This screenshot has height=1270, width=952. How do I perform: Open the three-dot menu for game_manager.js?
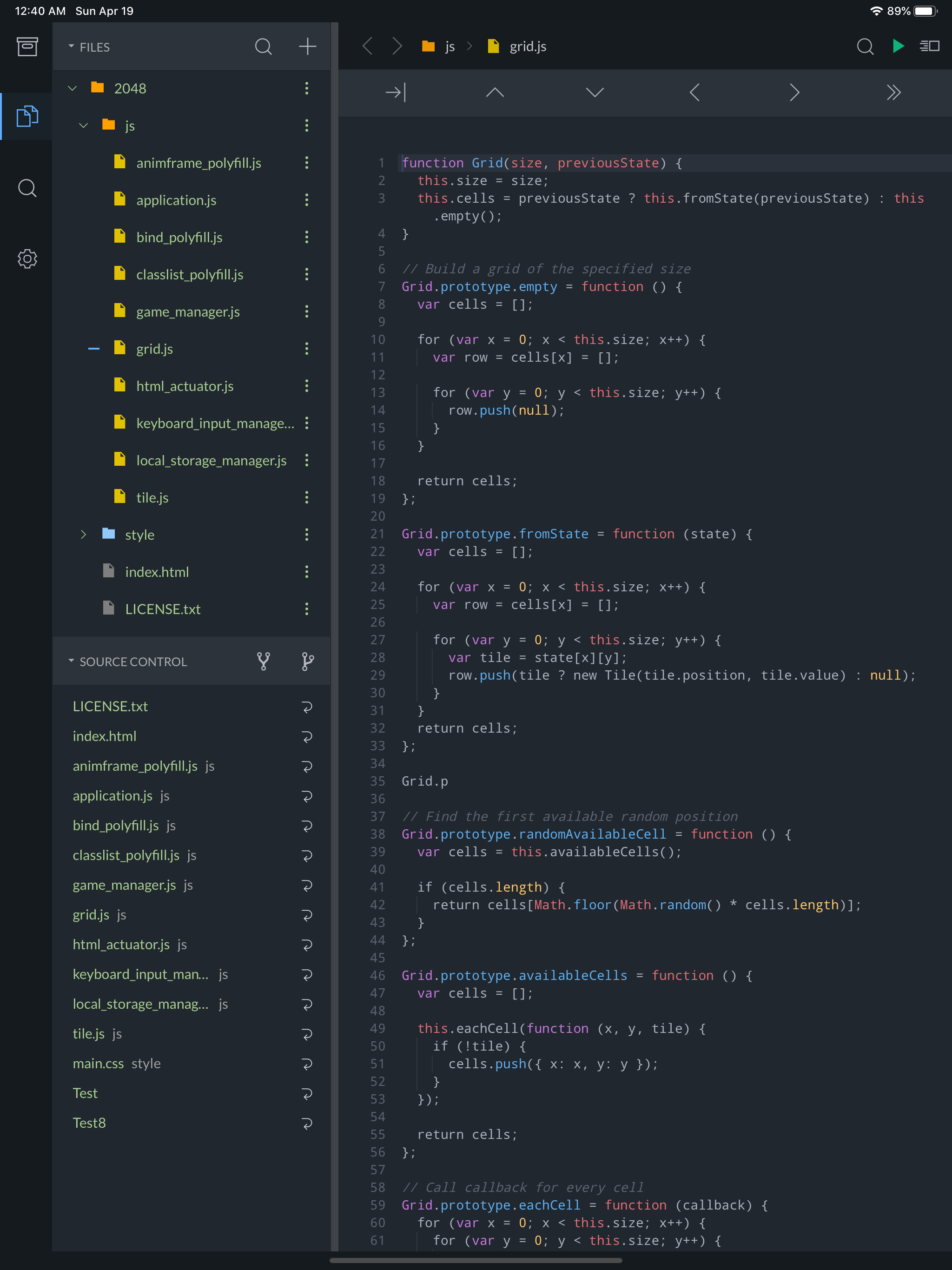click(x=307, y=311)
